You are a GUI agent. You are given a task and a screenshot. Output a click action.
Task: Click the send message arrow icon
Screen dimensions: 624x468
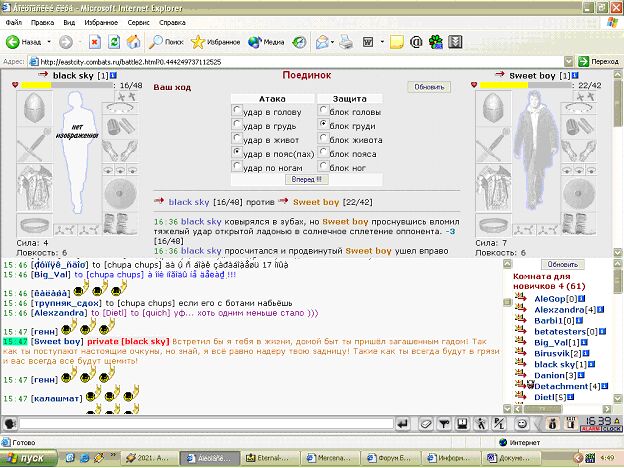[x=403, y=424]
